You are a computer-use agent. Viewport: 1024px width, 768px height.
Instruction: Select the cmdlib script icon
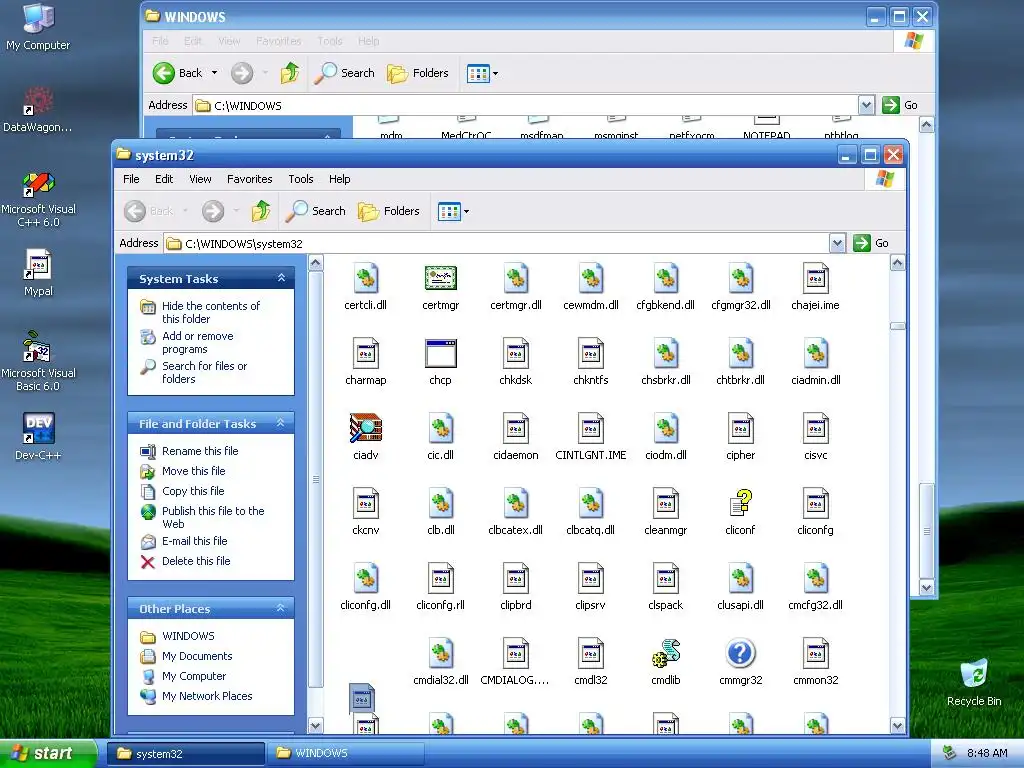click(665, 654)
